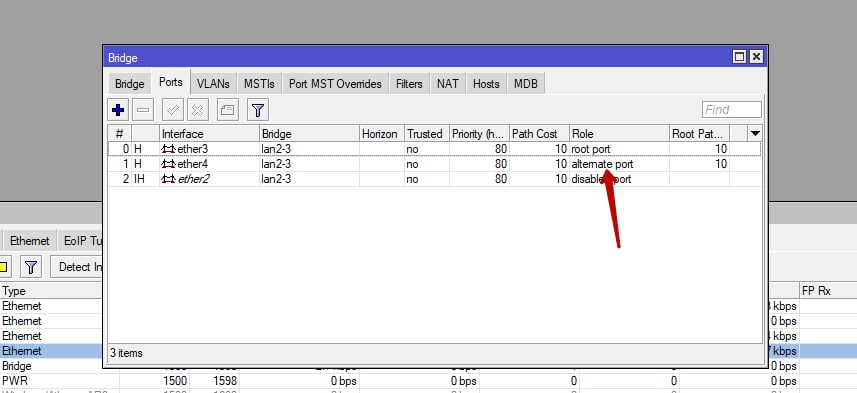Viewport: 857px width, 393px height.
Task: Open the VLANs tab
Action: (213, 84)
